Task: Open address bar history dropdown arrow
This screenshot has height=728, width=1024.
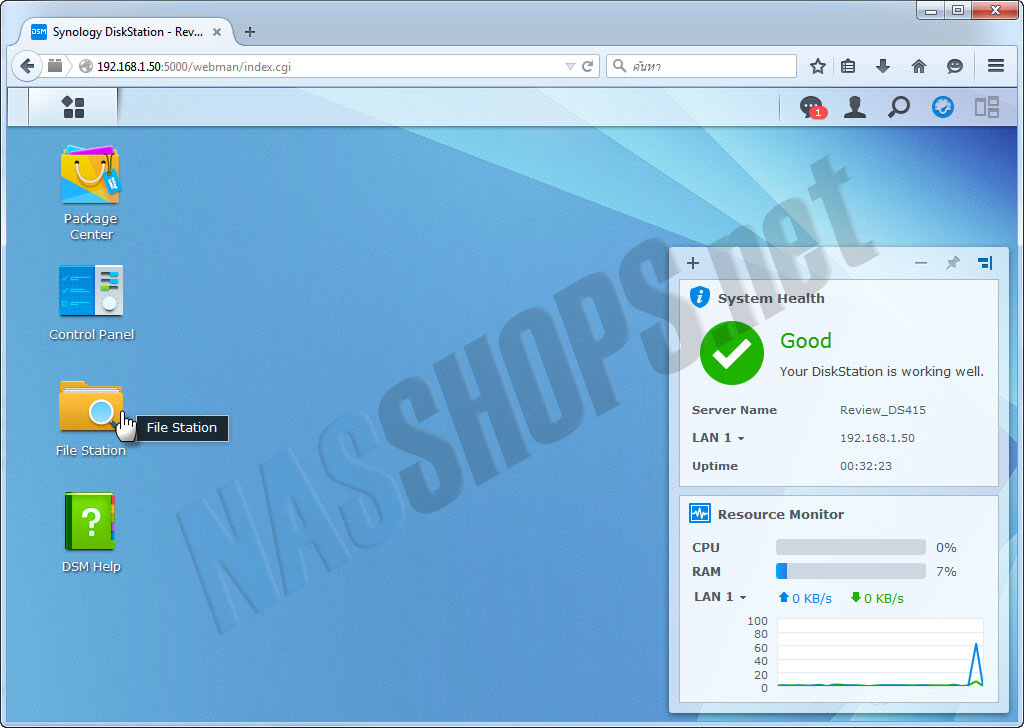Action: pyautogui.click(x=570, y=67)
